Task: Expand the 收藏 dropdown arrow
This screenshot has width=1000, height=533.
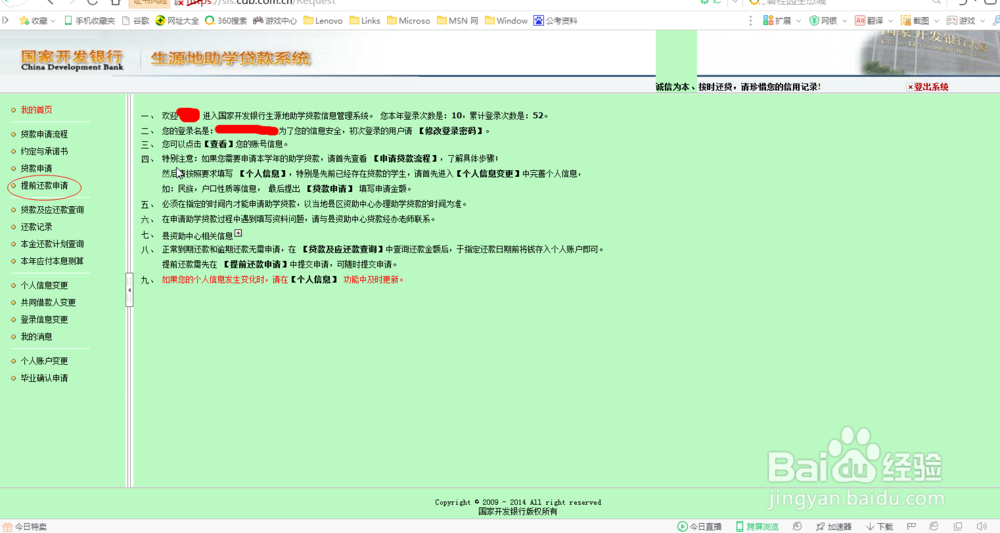Action: [52, 21]
